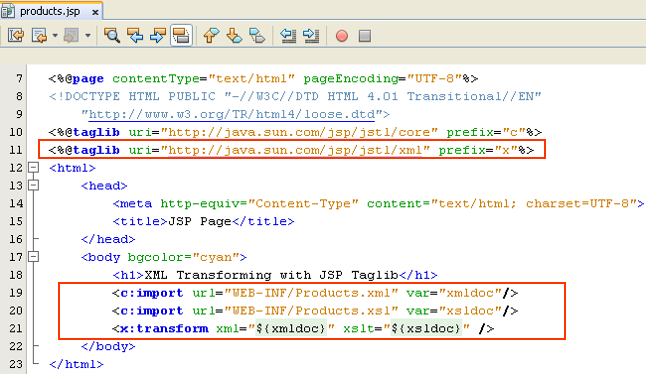Click the x:transform tag name

point(164,328)
